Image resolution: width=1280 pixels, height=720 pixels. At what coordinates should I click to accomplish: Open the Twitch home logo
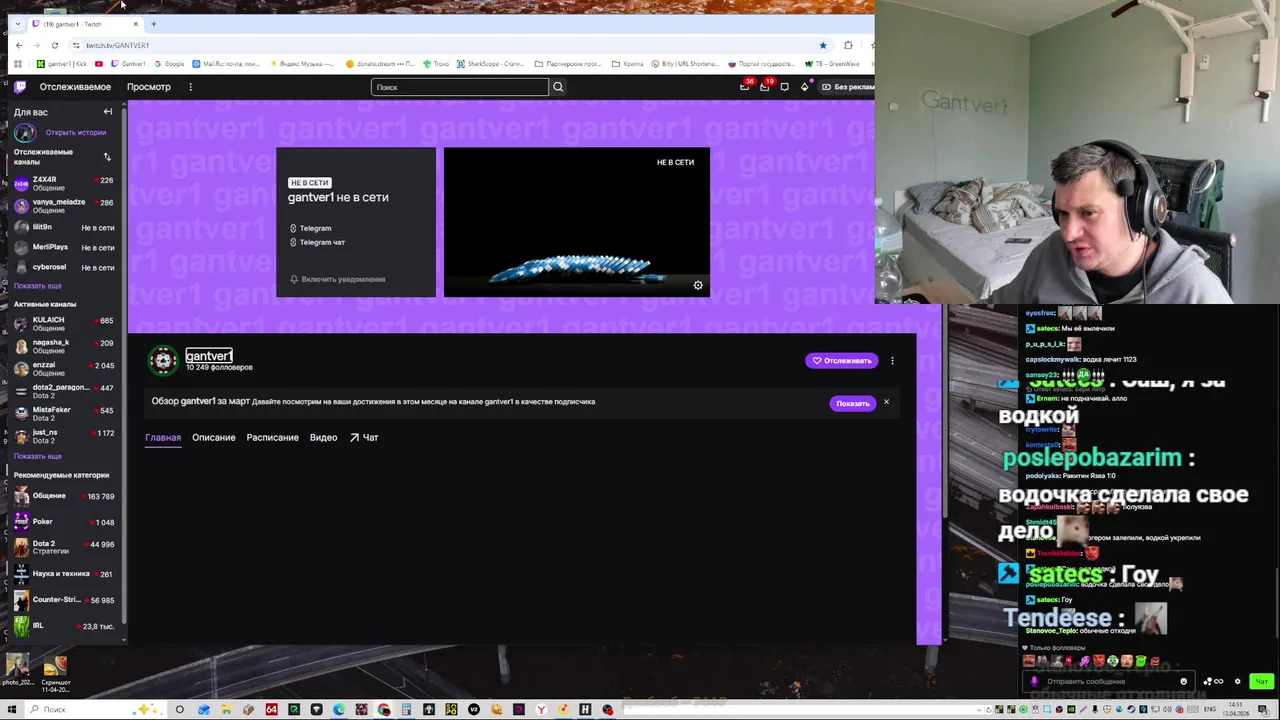pos(20,87)
